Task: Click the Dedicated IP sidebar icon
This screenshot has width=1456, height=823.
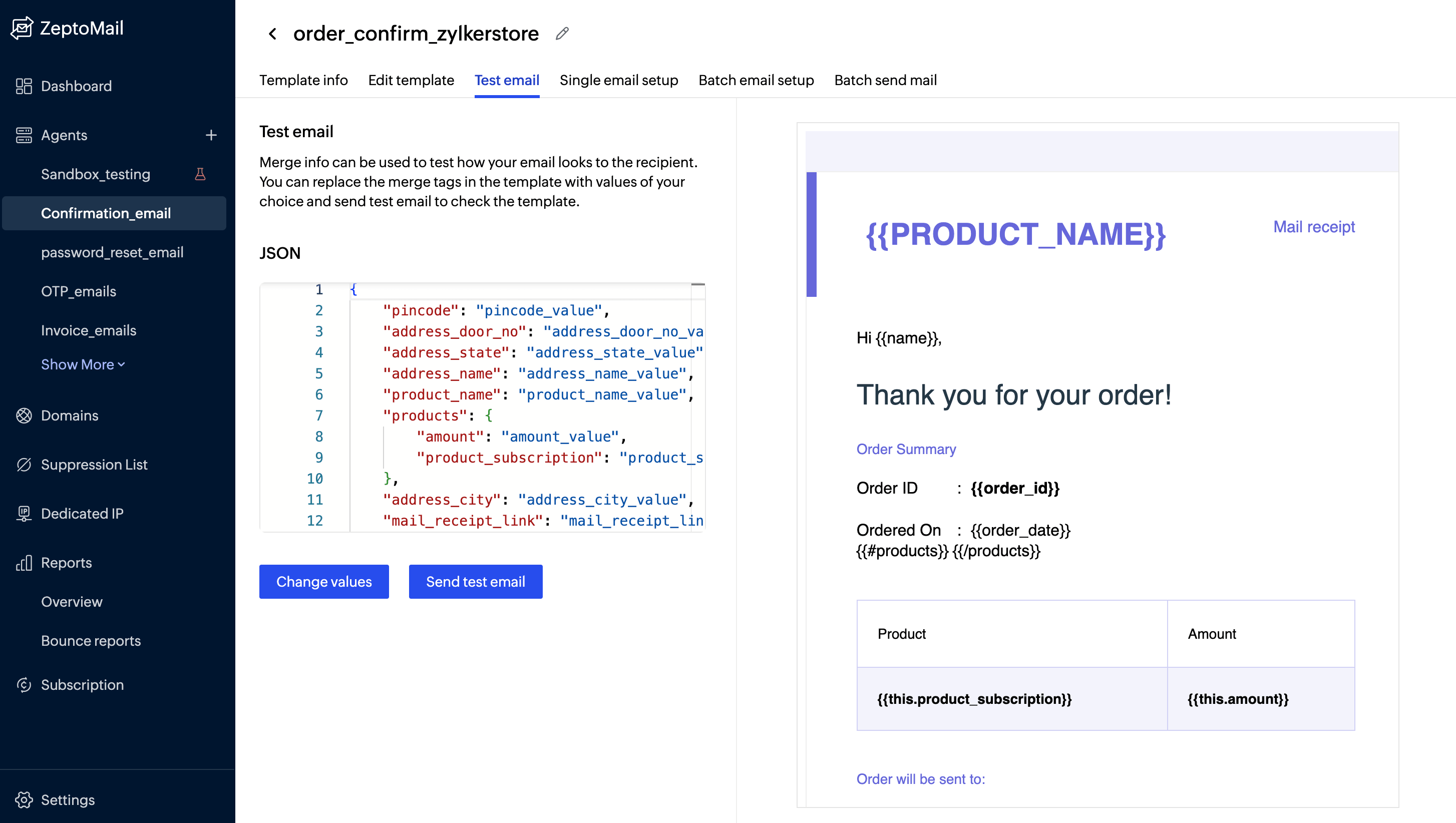Action: point(24,513)
